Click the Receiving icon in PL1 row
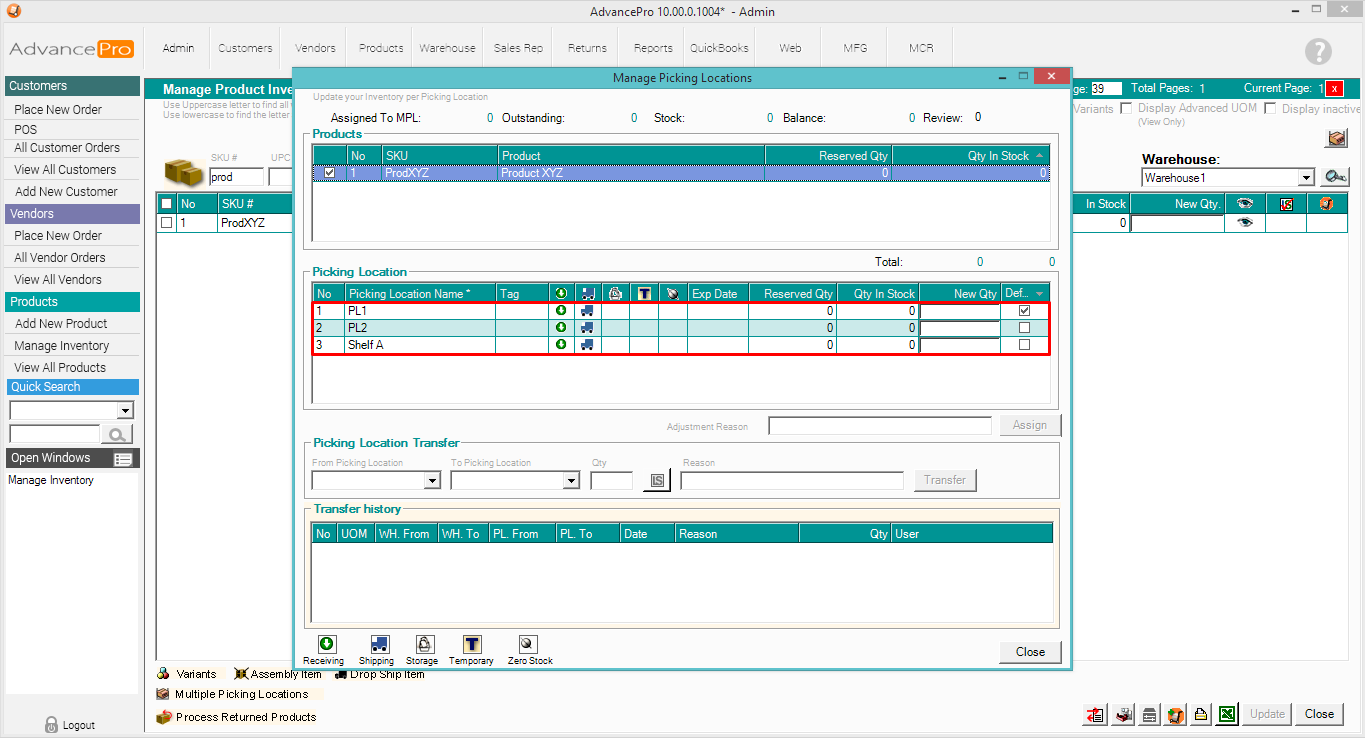1365x738 pixels. click(561, 311)
